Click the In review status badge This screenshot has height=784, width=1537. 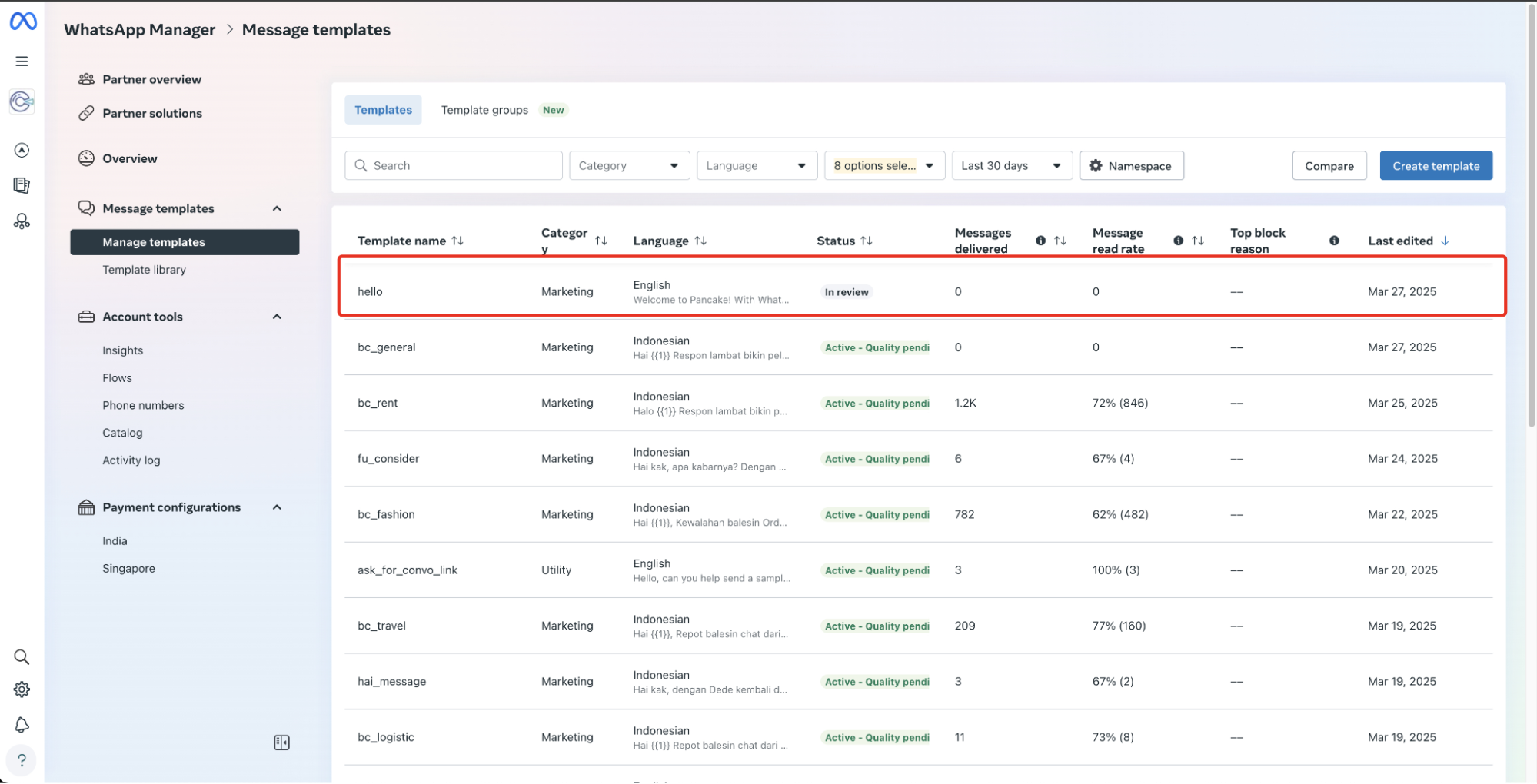click(x=846, y=292)
